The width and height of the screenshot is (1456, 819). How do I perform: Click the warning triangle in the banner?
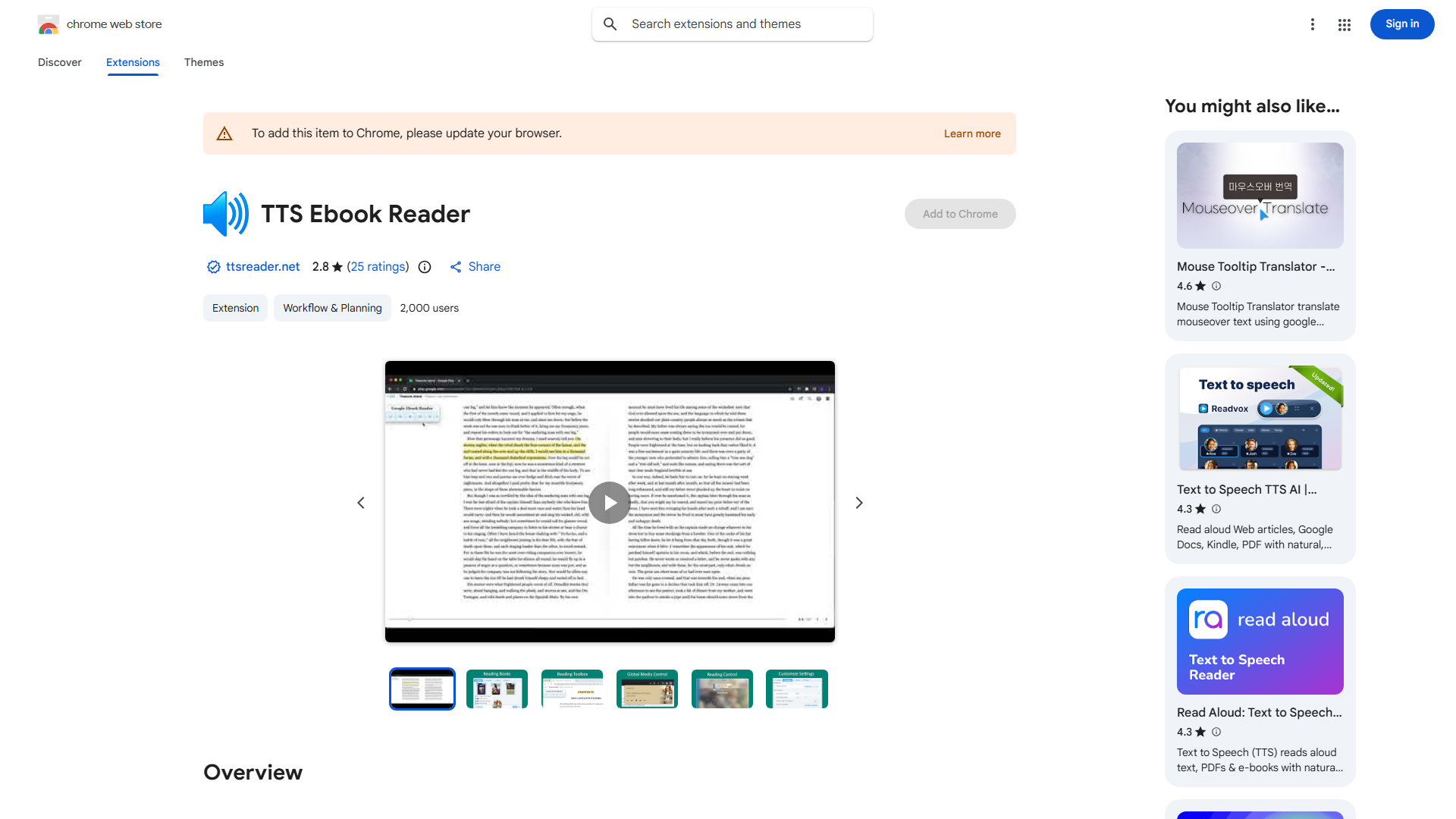point(224,133)
